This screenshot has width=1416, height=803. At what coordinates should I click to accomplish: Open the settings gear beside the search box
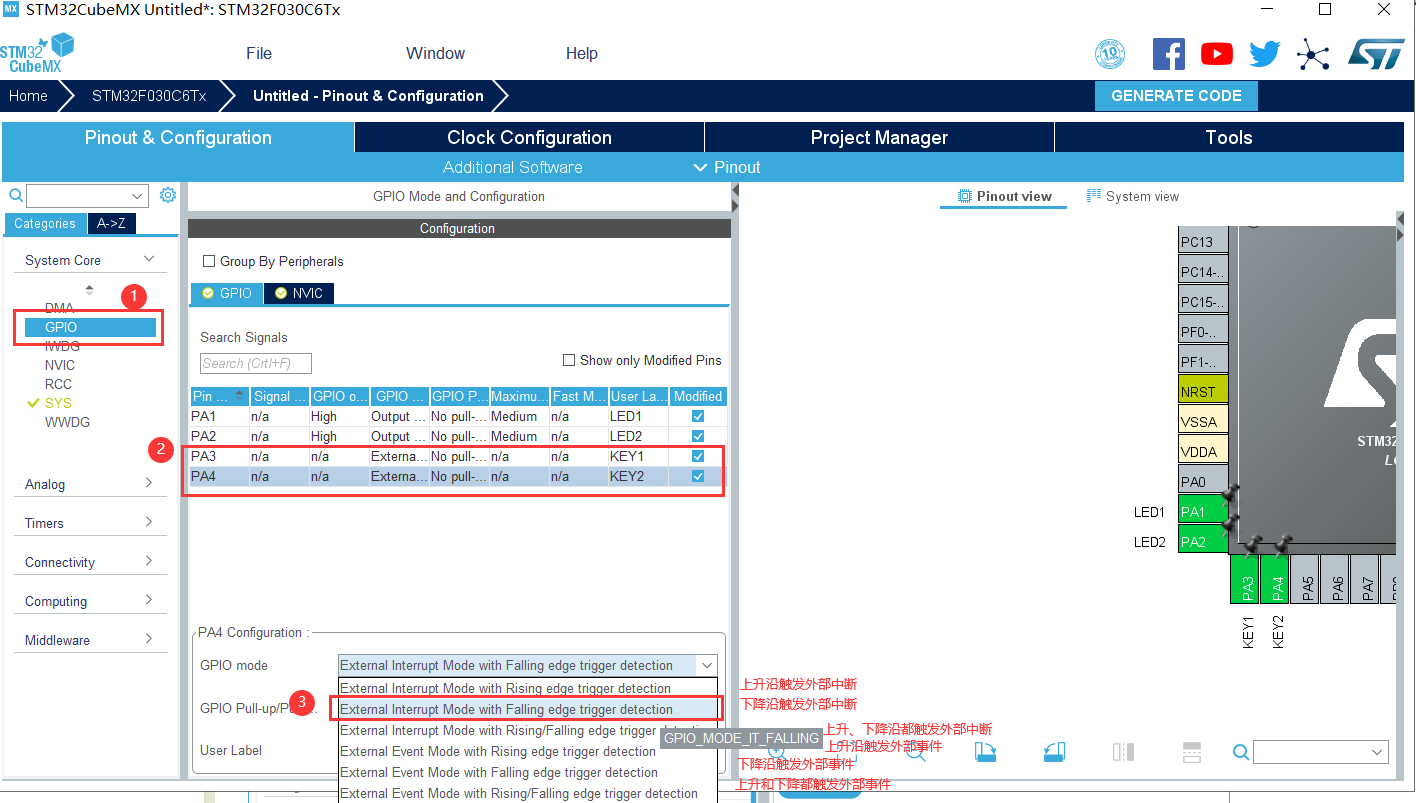point(167,195)
